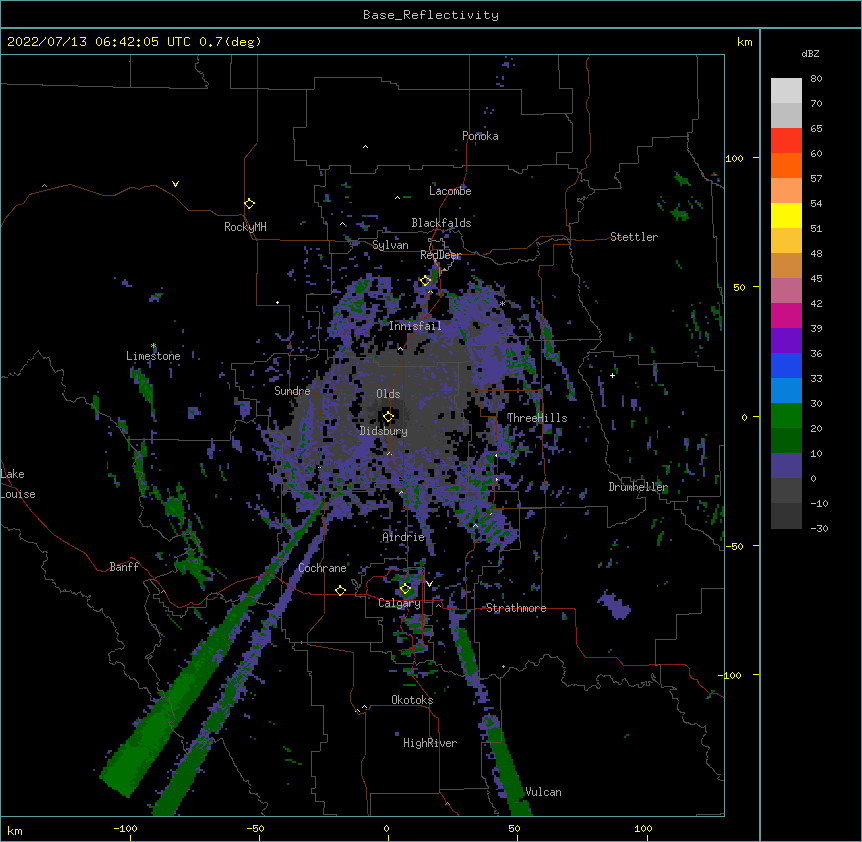
Task: Click the yellow V marker east of Calgary
Action: (429, 584)
